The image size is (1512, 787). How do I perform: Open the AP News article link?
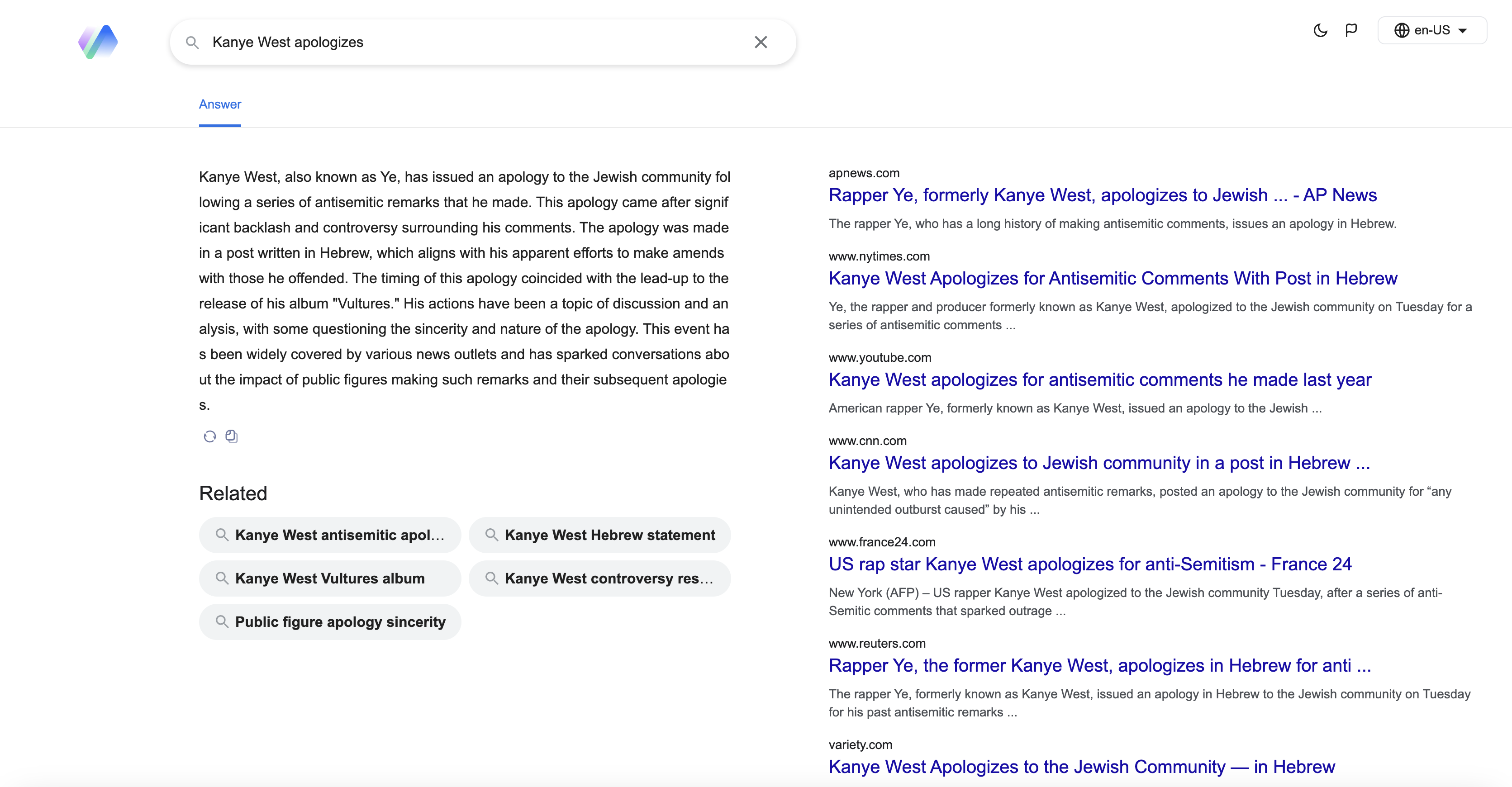1102,195
